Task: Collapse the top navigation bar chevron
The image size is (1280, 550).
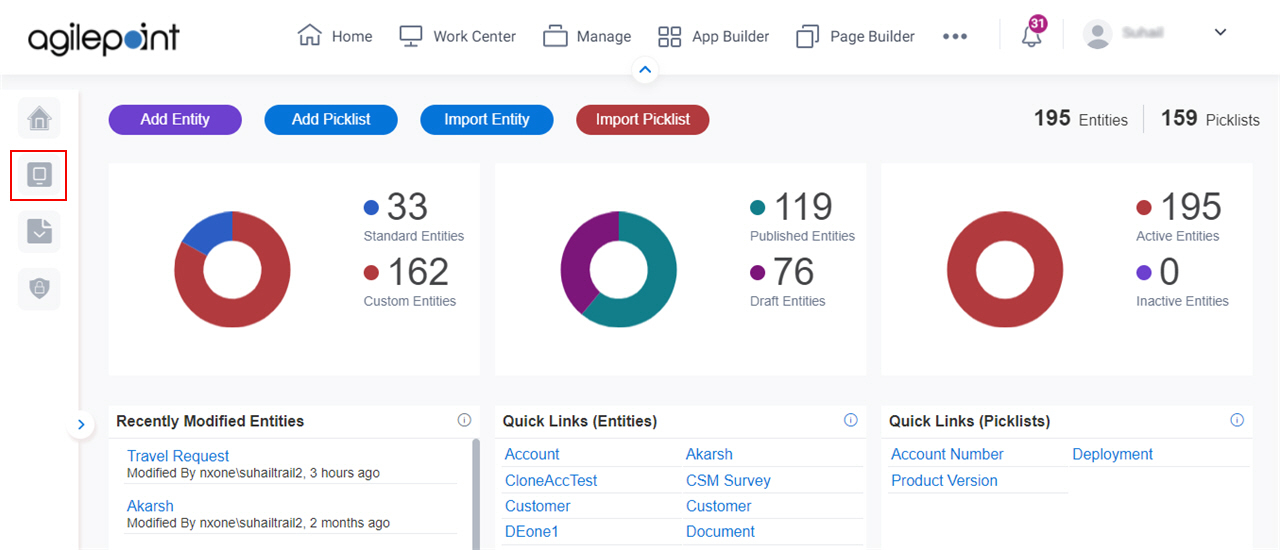Action: pos(645,70)
